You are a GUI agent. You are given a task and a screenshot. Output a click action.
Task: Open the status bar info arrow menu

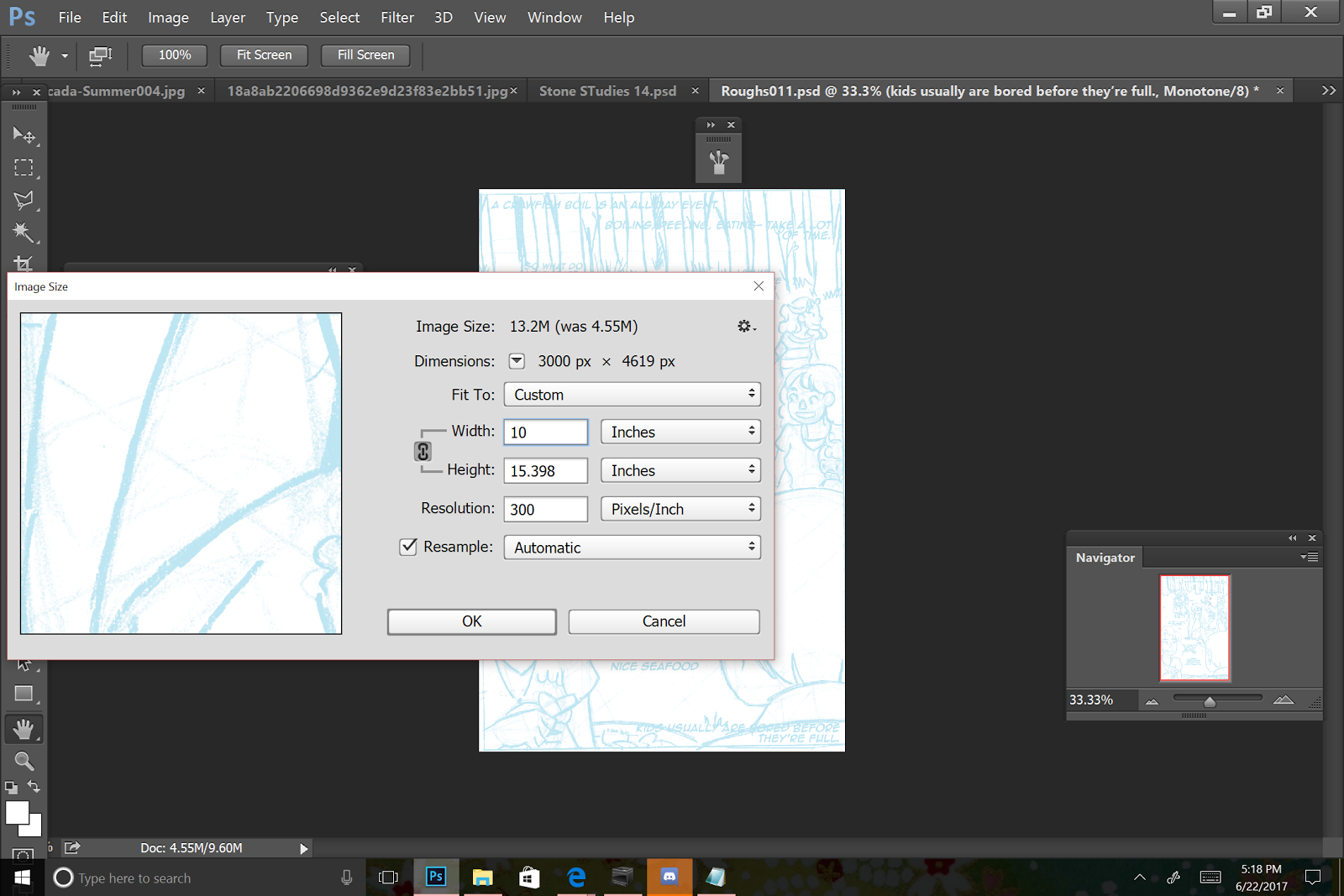coord(304,849)
